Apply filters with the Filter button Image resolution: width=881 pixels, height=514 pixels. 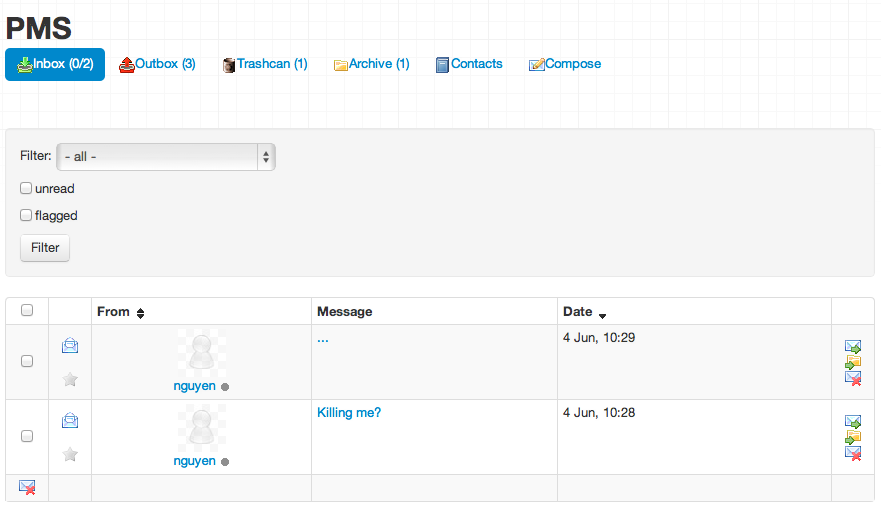click(x=45, y=248)
